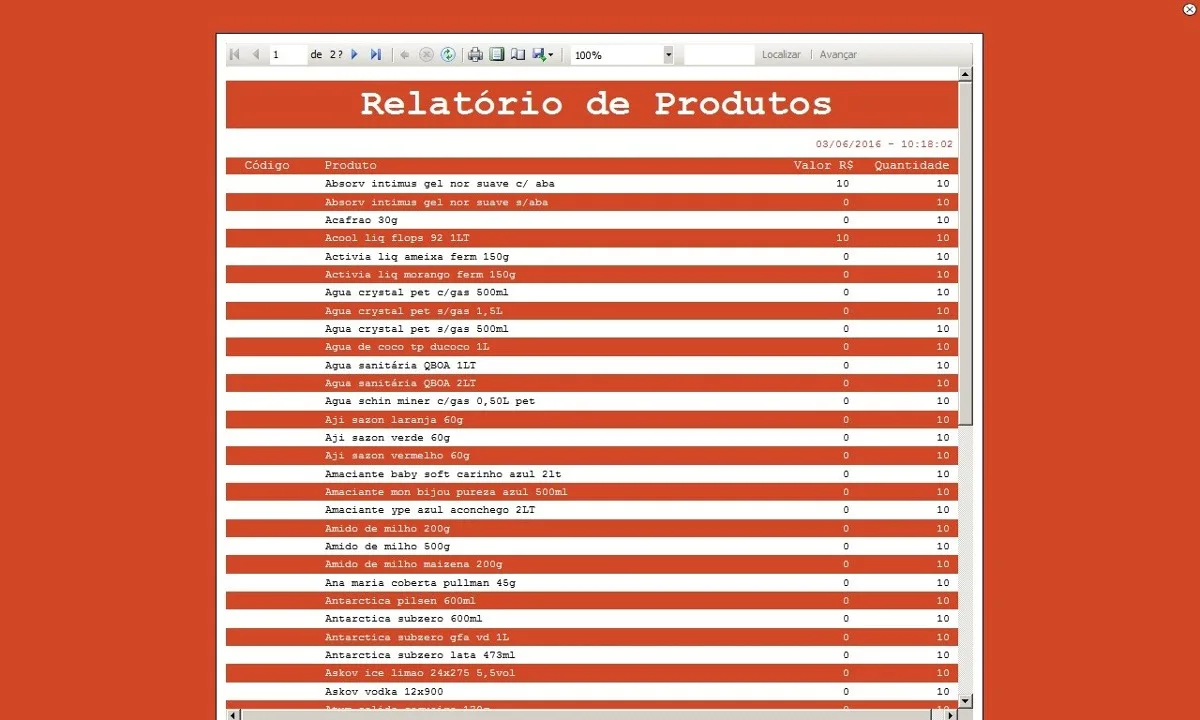Click the back to parent report arrow
This screenshot has width=1200, height=720.
tap(405, 55)
